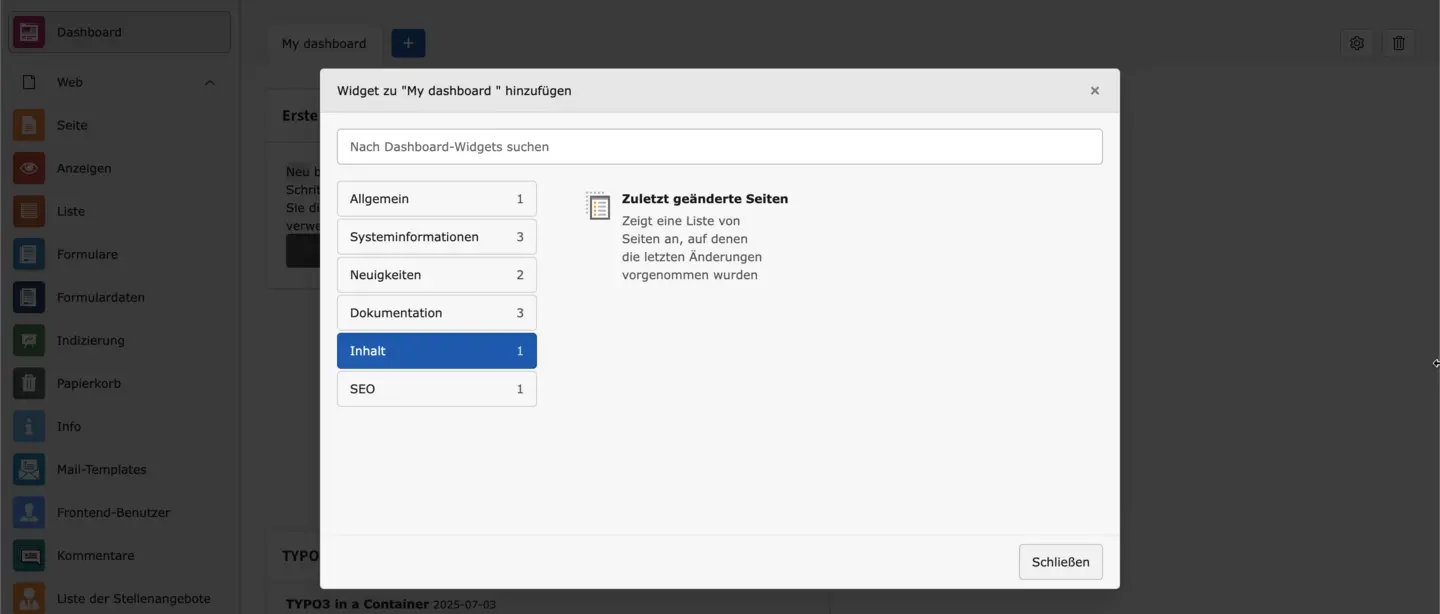Click the Zuletzt geänderte Seiten widget icon
This screenshot has height=614, width=1440.
(598, 205)
